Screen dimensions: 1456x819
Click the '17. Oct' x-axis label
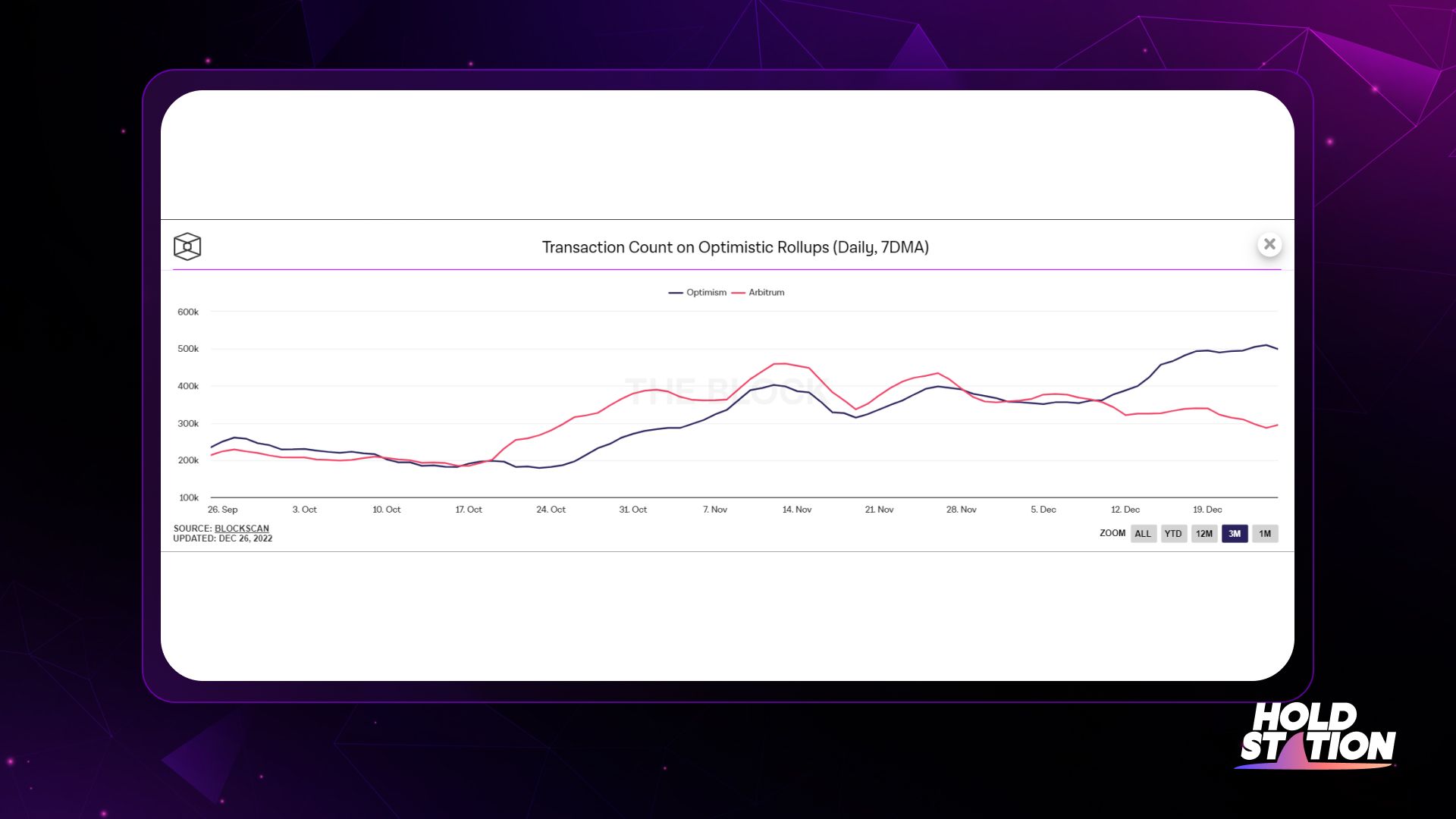469,510
